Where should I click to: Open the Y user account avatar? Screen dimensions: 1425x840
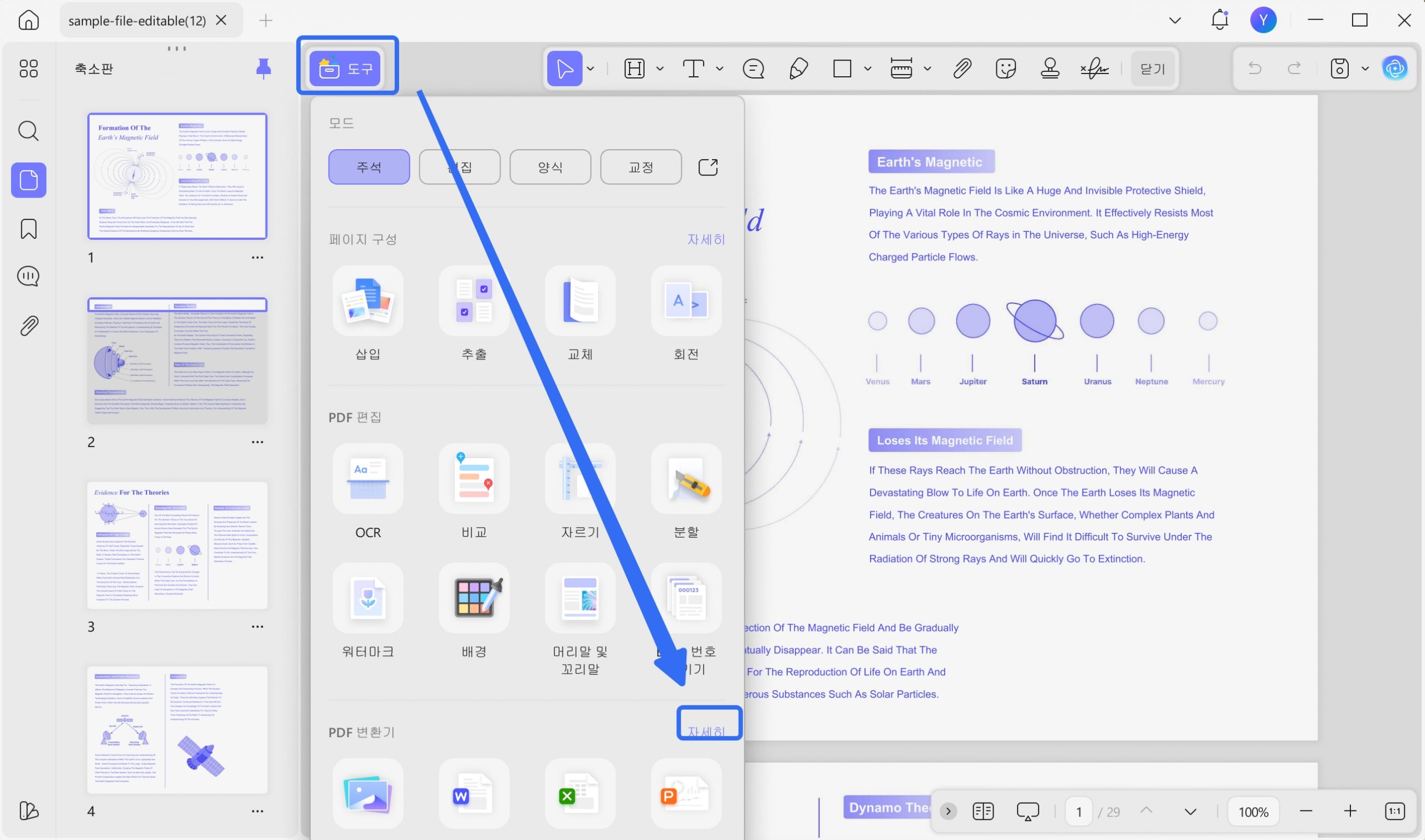(1263, 21)
